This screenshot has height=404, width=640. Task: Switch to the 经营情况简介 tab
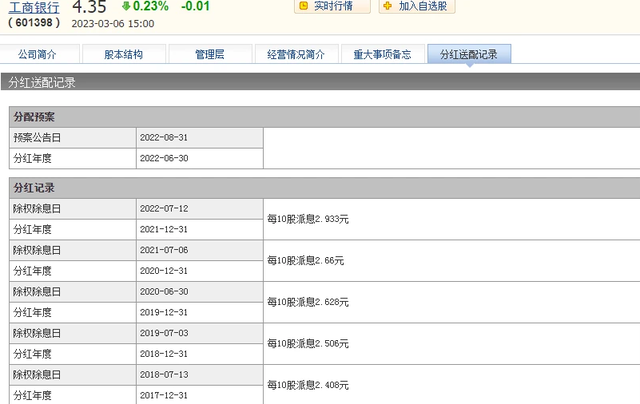click(296, 54)
